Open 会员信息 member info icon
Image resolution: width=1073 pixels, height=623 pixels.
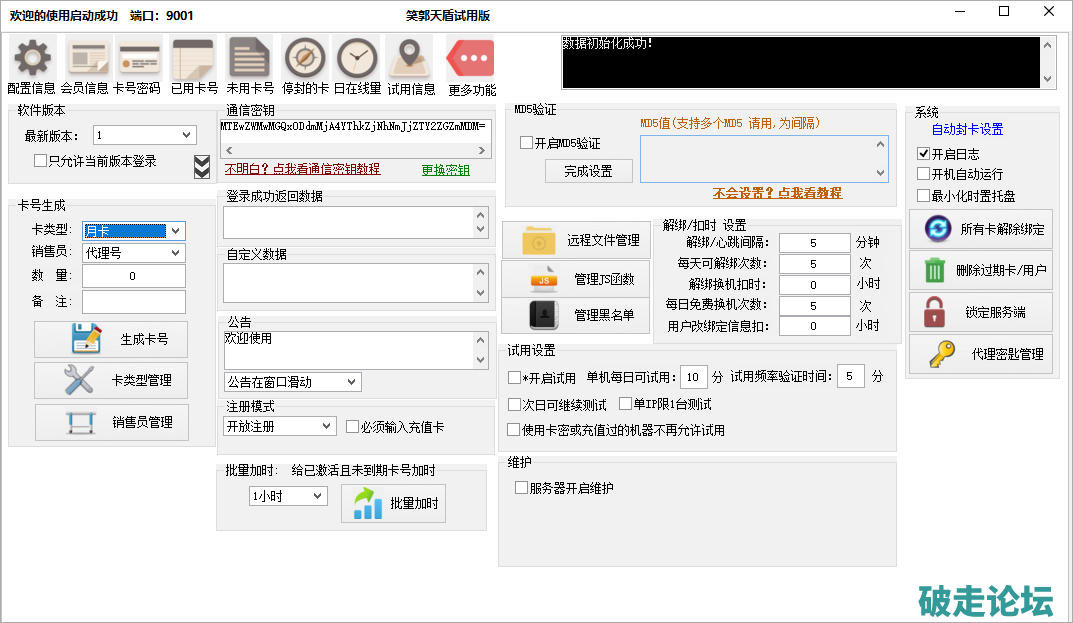pos(86,59)
